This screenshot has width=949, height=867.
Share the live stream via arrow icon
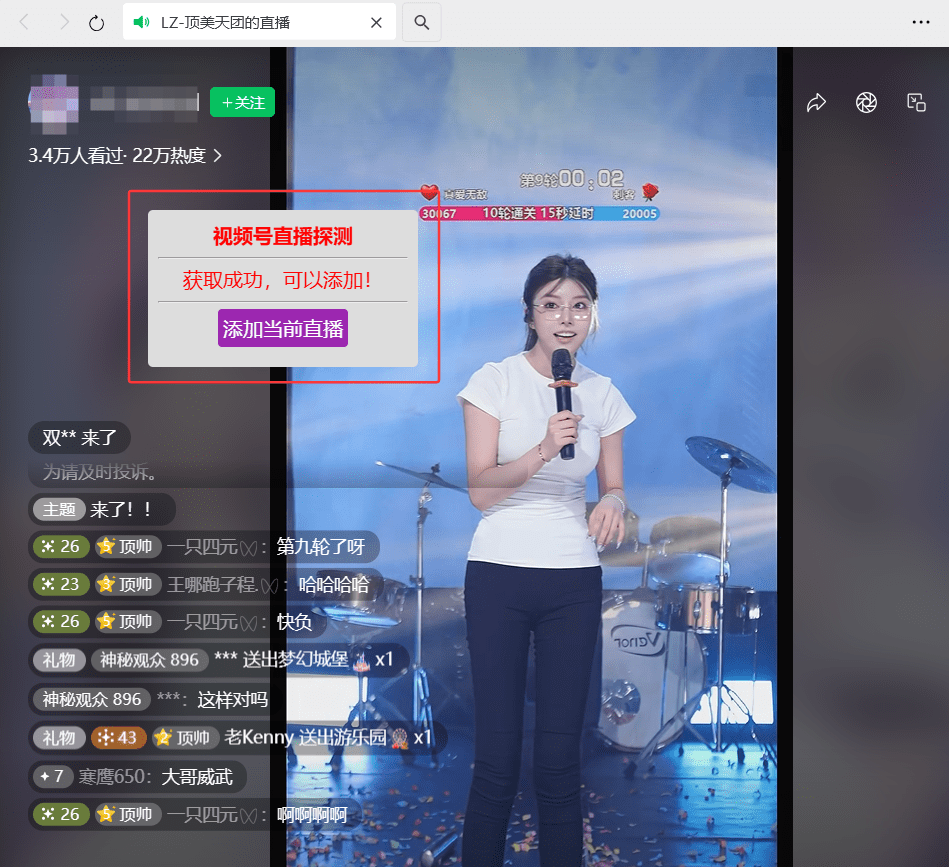[x=816, y=102]
